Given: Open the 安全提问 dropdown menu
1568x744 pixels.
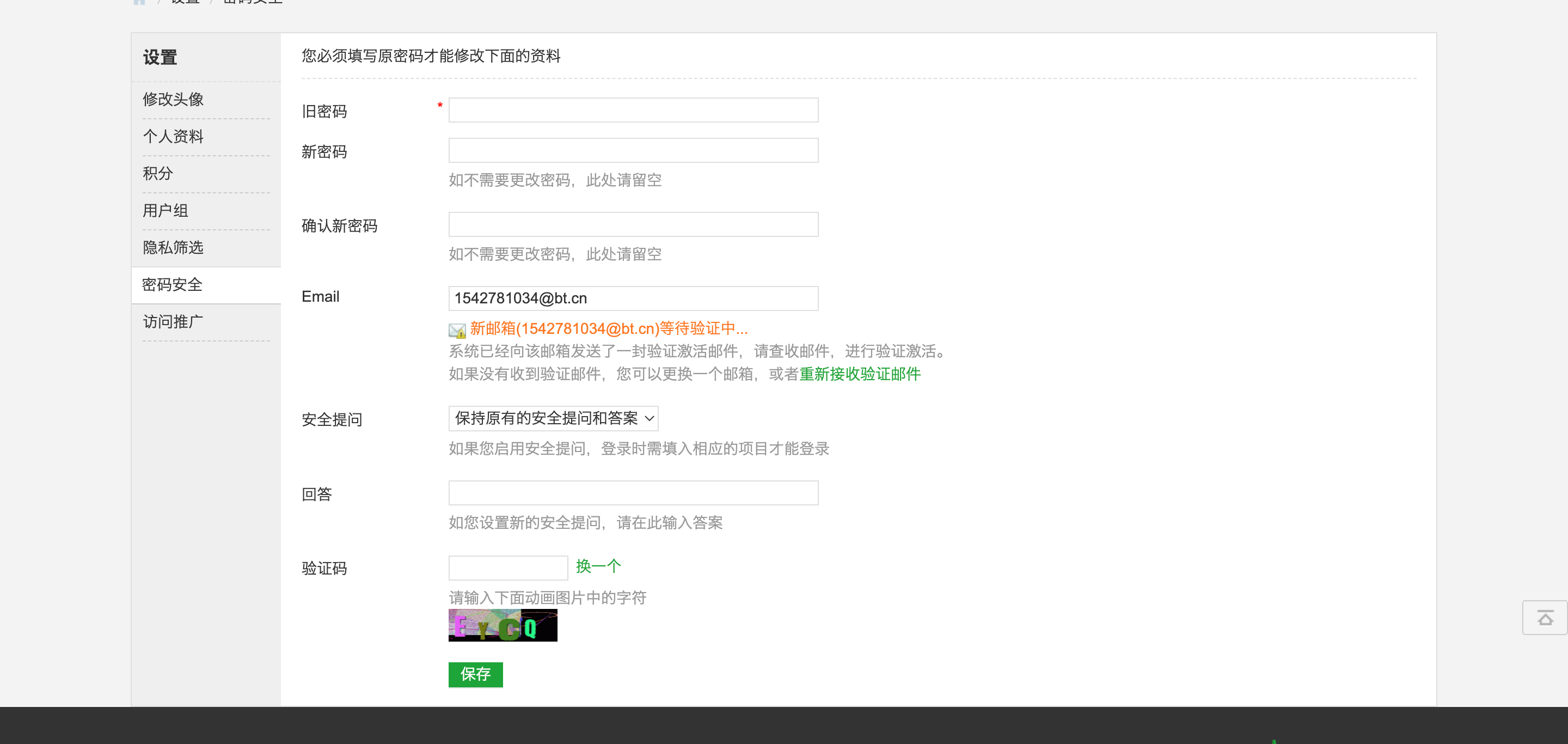Looking at the screenshot, I should [x=553, y=418].
